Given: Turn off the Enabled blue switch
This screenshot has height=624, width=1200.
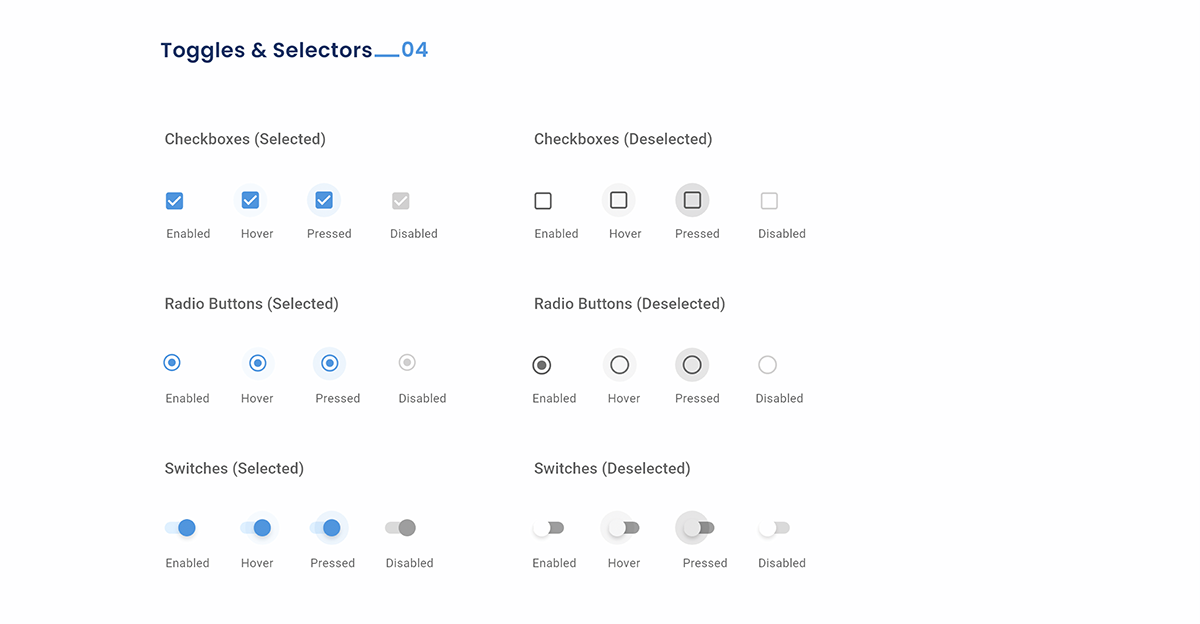Looking at the screenshot, I should click(180, 528).
